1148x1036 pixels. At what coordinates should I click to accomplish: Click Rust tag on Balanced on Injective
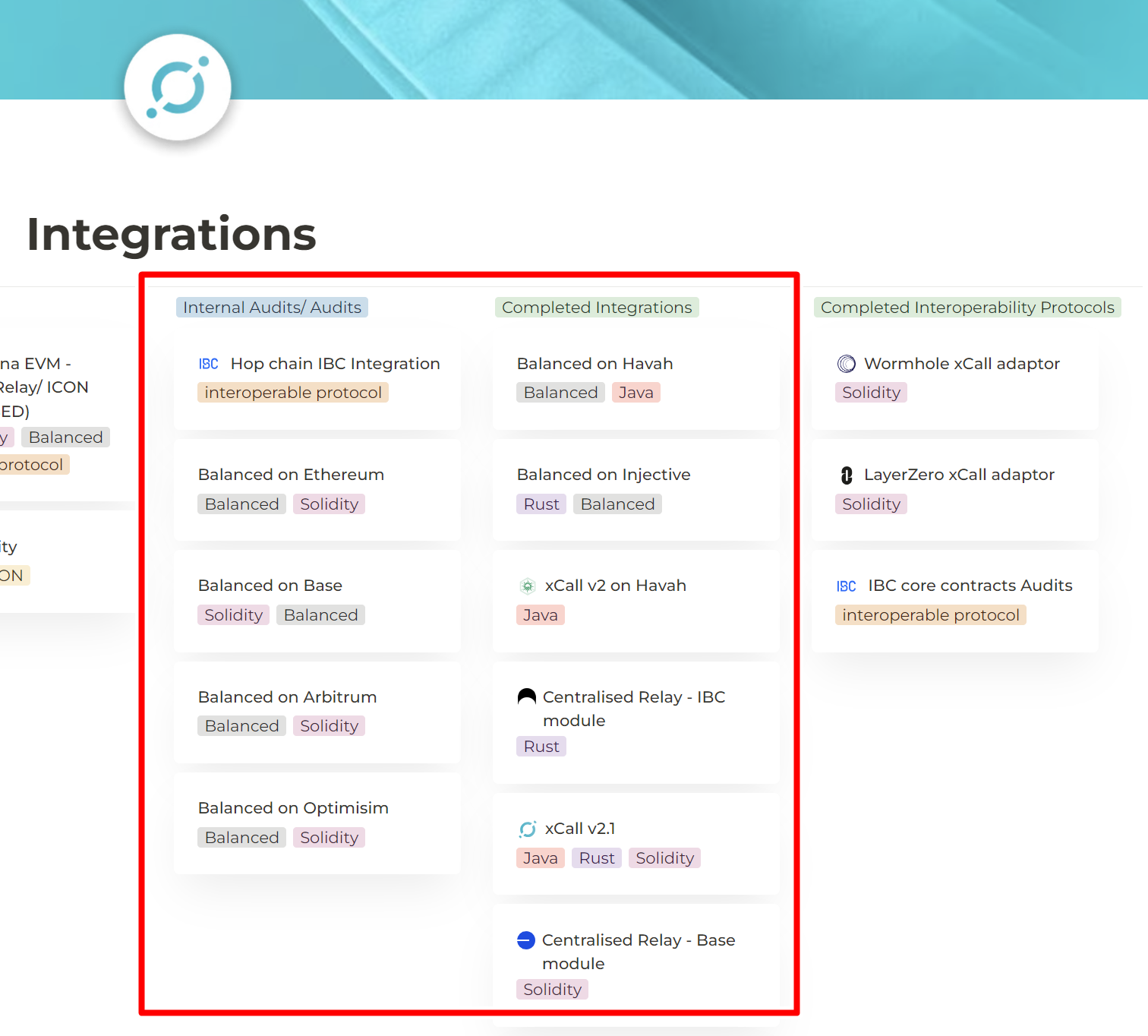pos(541,504)
